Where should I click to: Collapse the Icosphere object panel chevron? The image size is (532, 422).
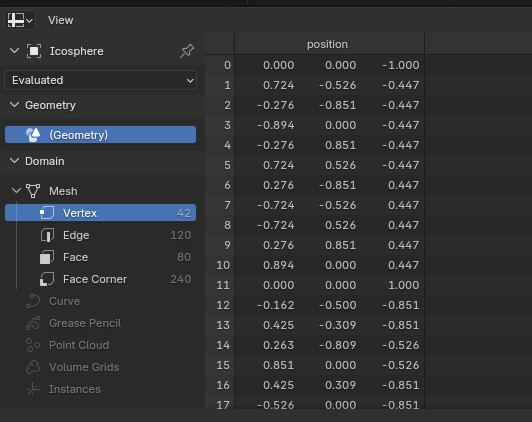click(15, 51)
